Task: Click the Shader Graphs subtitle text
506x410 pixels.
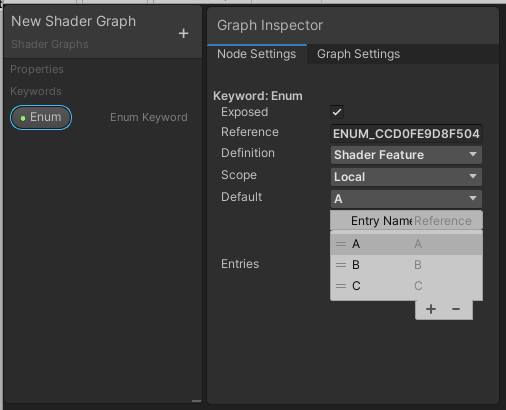Action: pyautogui.click(x=50, y=44)
